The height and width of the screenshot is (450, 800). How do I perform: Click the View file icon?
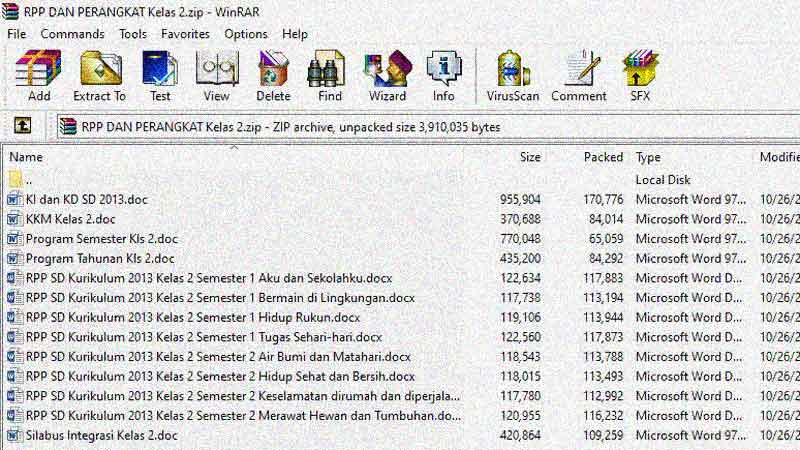click(x=217, y=68)
